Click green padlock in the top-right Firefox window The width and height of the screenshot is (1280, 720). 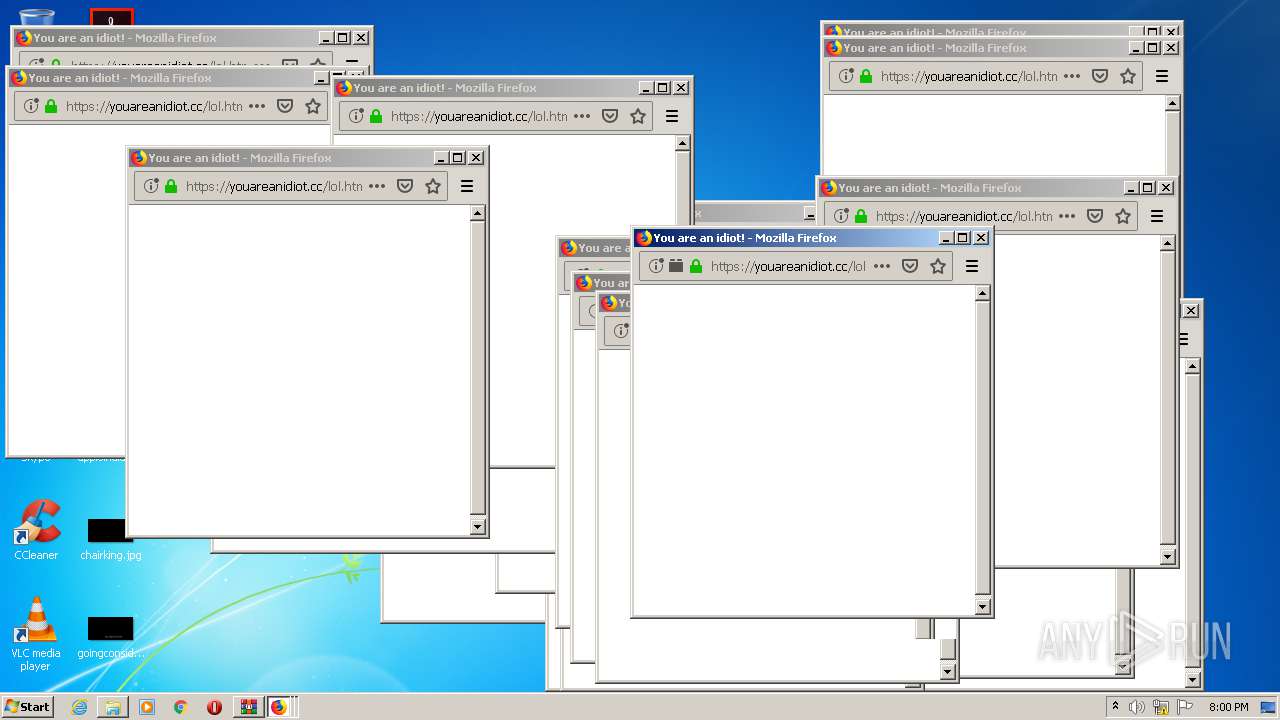[x=866, y=76]
